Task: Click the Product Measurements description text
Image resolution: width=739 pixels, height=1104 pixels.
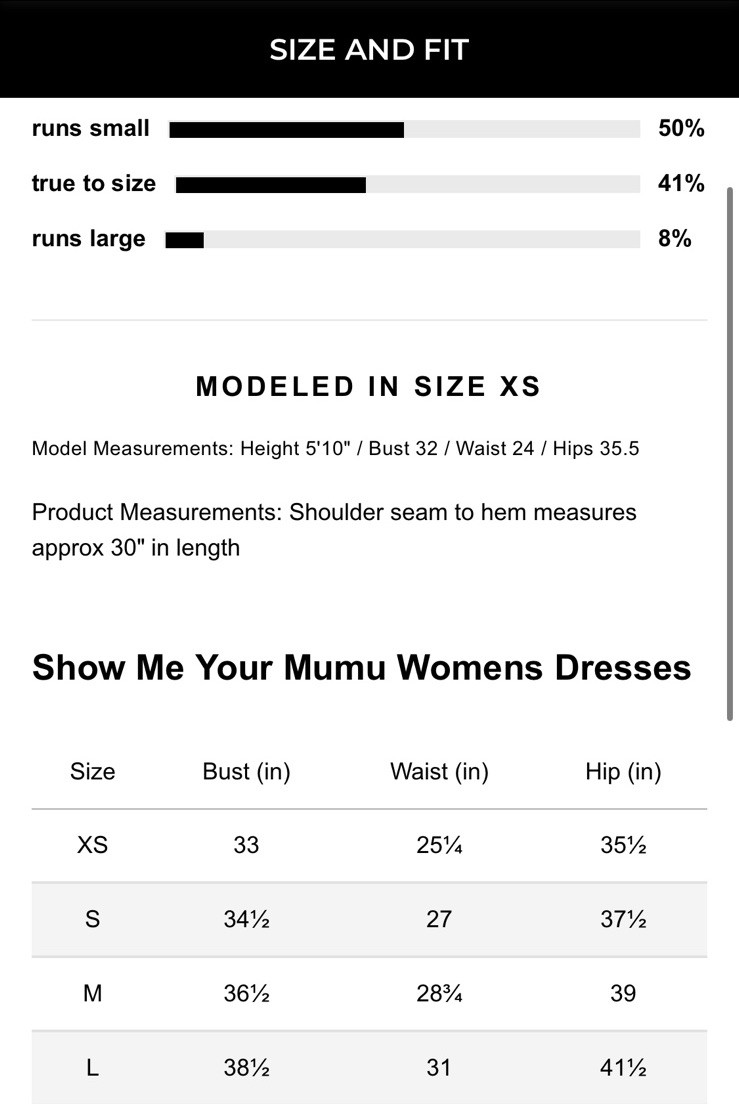Action: coord(334,530)
